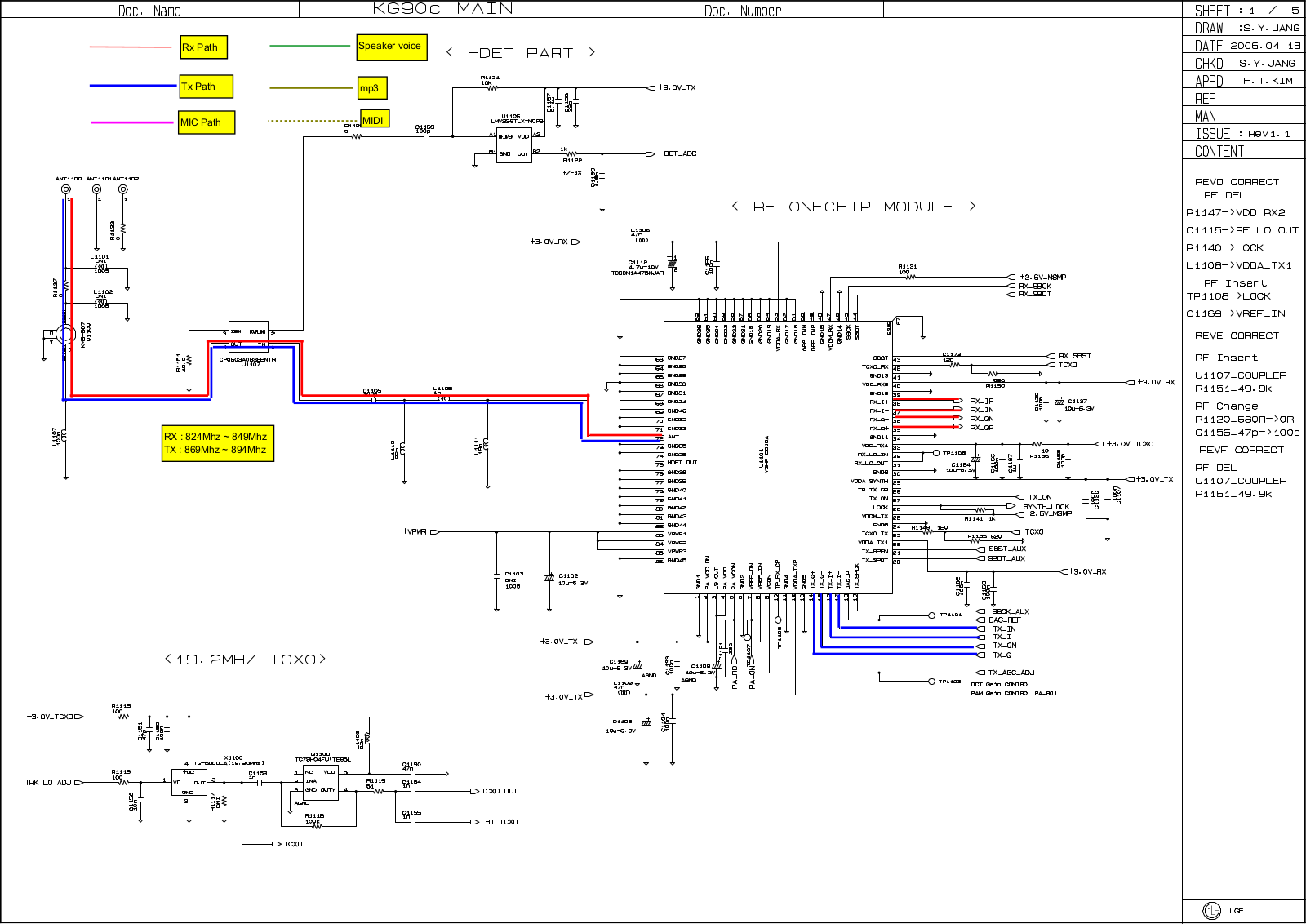
Task: Click the ISSUE : Rev1.1 field
Action: (x=1243, y=134)
